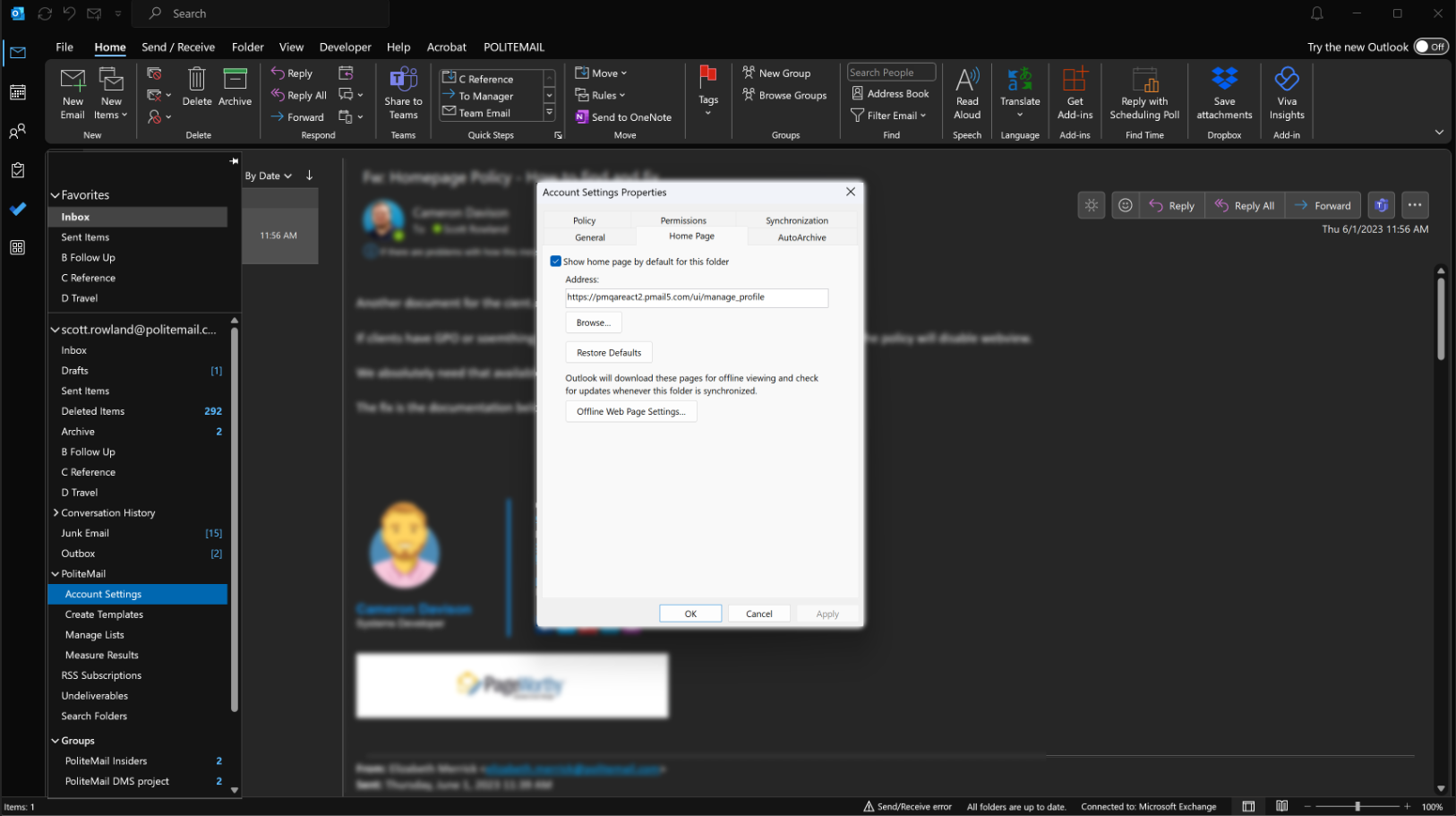Click the Read Aloud icon
Viewport: 1456px width, 816px height.
967,80
